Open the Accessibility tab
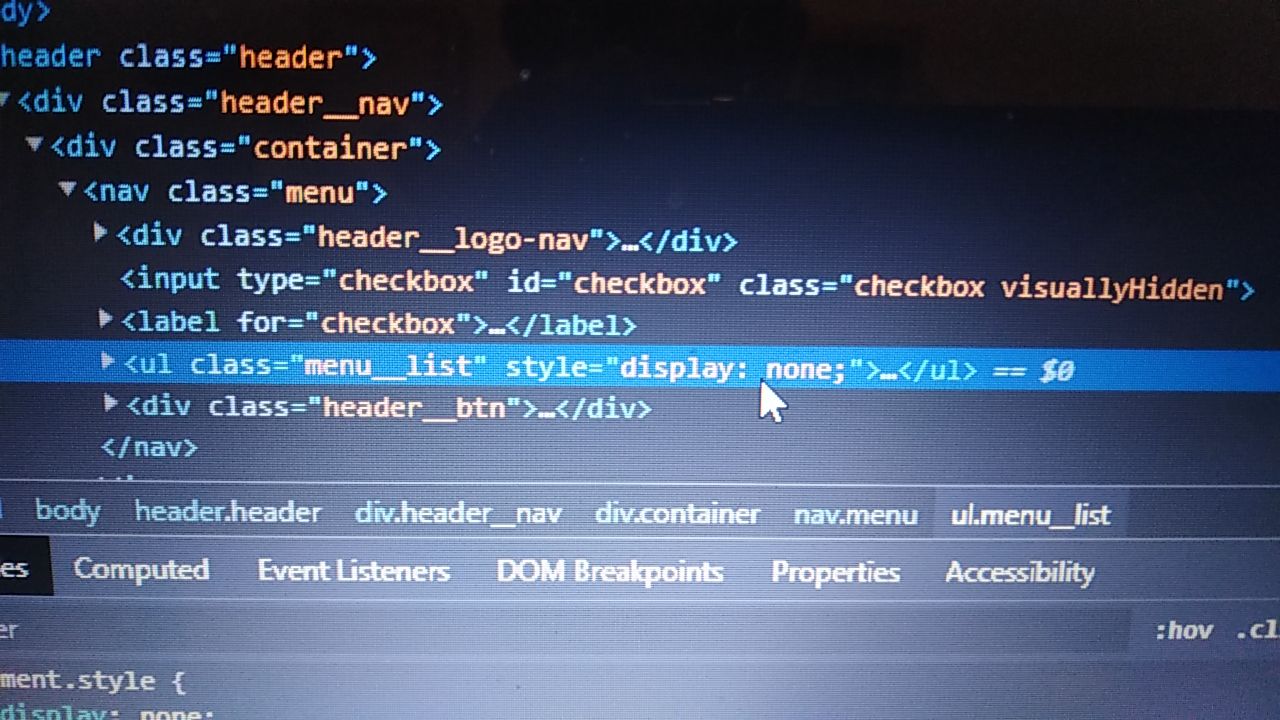The width and height of the screenshot is (1280, 720). pos(1019,573)
